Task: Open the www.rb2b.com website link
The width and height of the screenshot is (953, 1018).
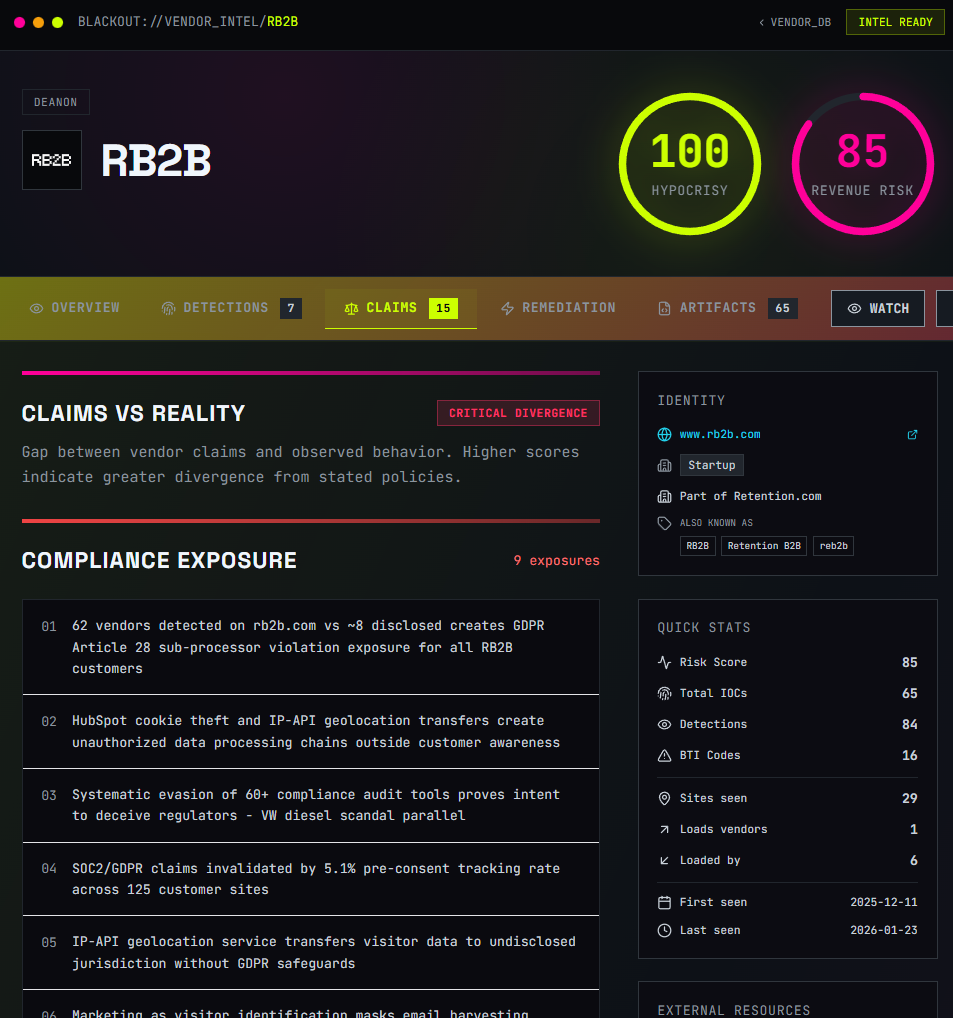Action: pos(720,434)
